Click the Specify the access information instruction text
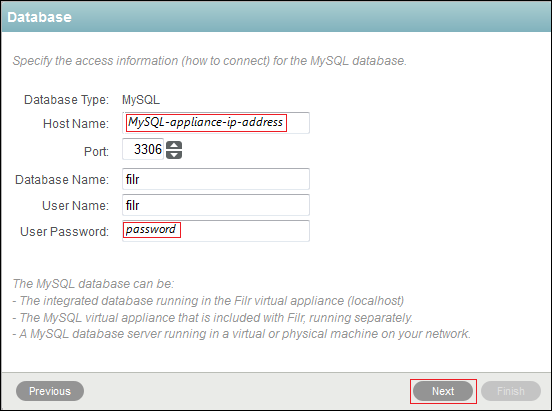The height and width of the screenshot is (411, 552). tap(210, 61)
